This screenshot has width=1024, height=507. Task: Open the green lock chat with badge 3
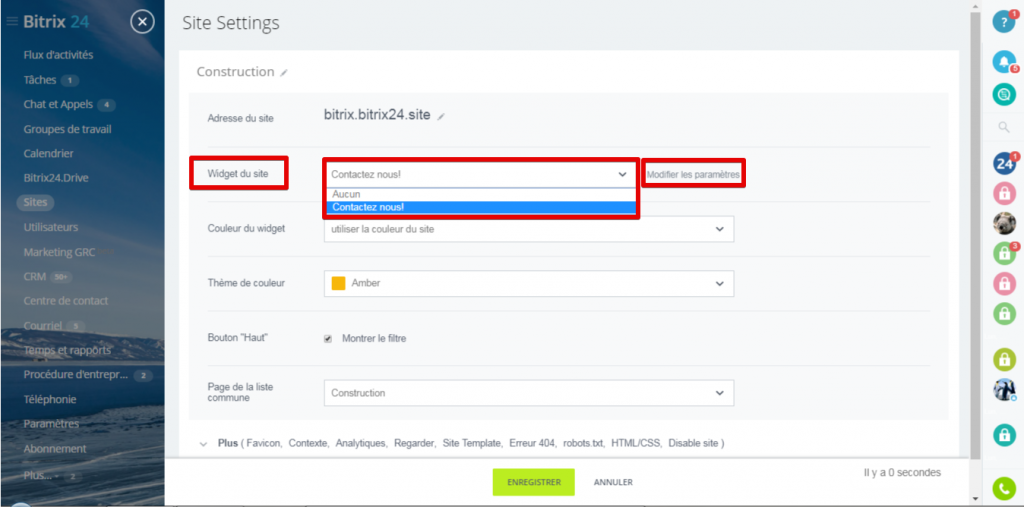tap(1004, 254)
